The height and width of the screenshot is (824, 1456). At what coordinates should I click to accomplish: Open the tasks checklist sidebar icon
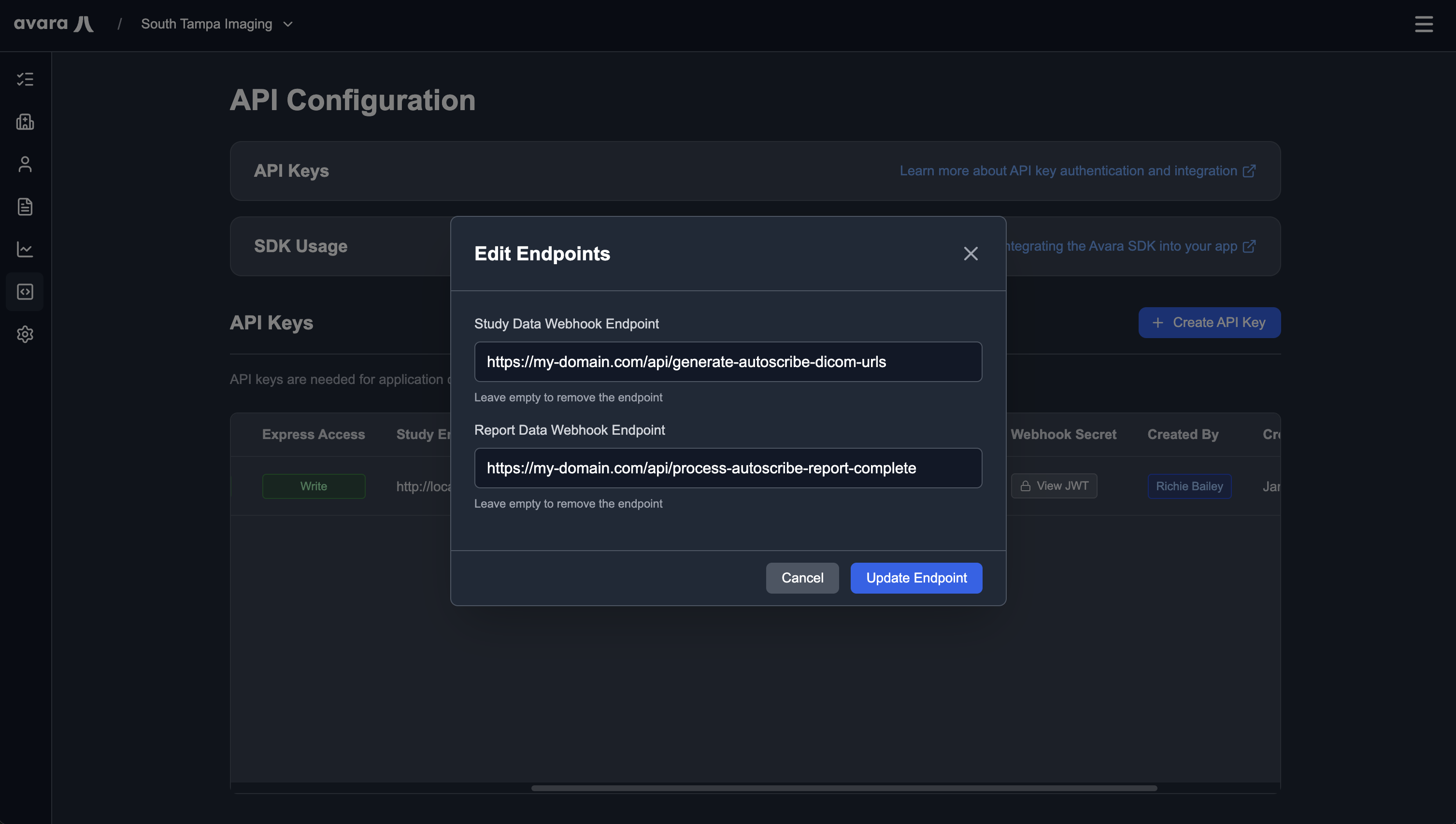(x=25, y=79)
